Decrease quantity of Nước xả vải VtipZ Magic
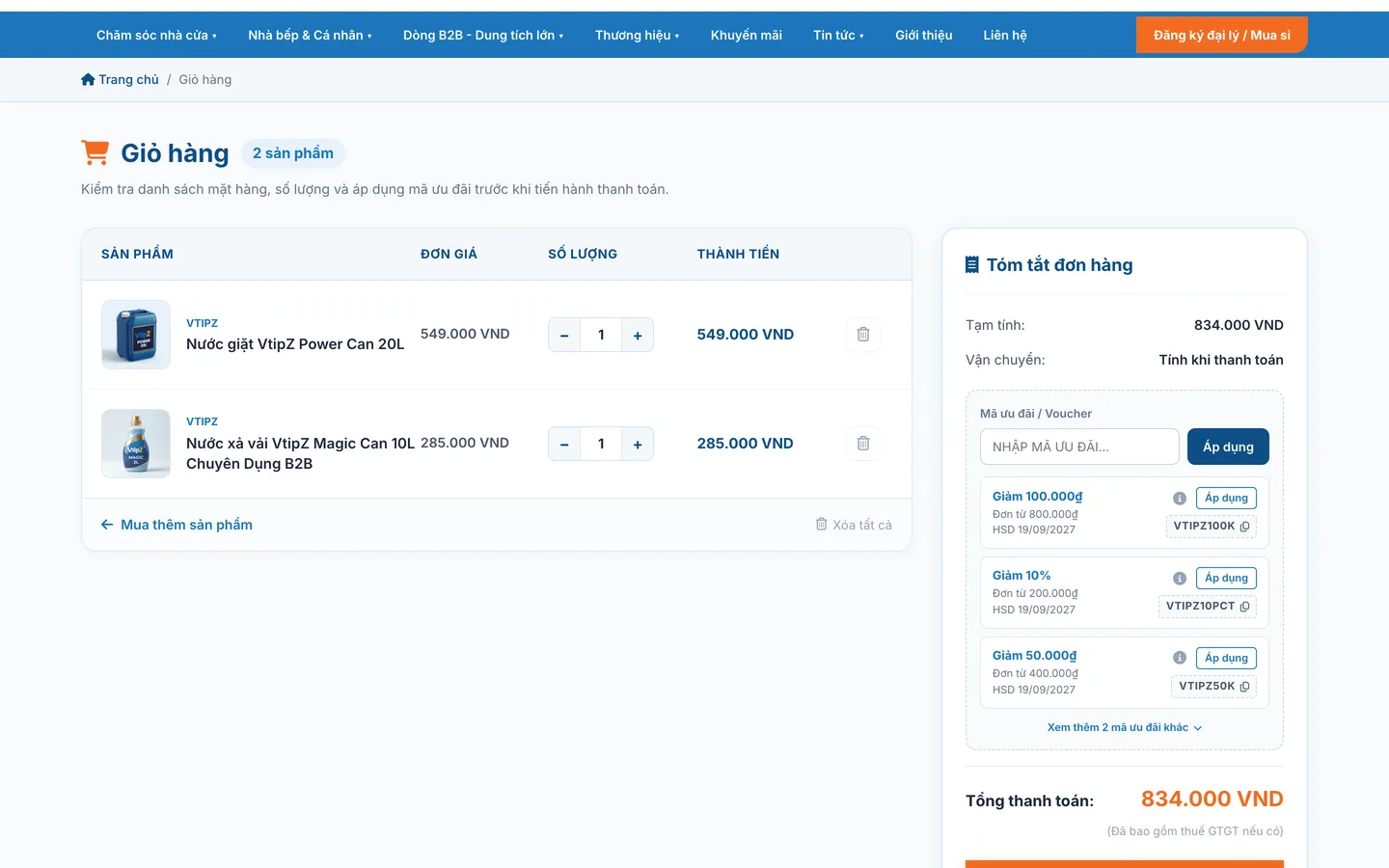 click(564, 444)
